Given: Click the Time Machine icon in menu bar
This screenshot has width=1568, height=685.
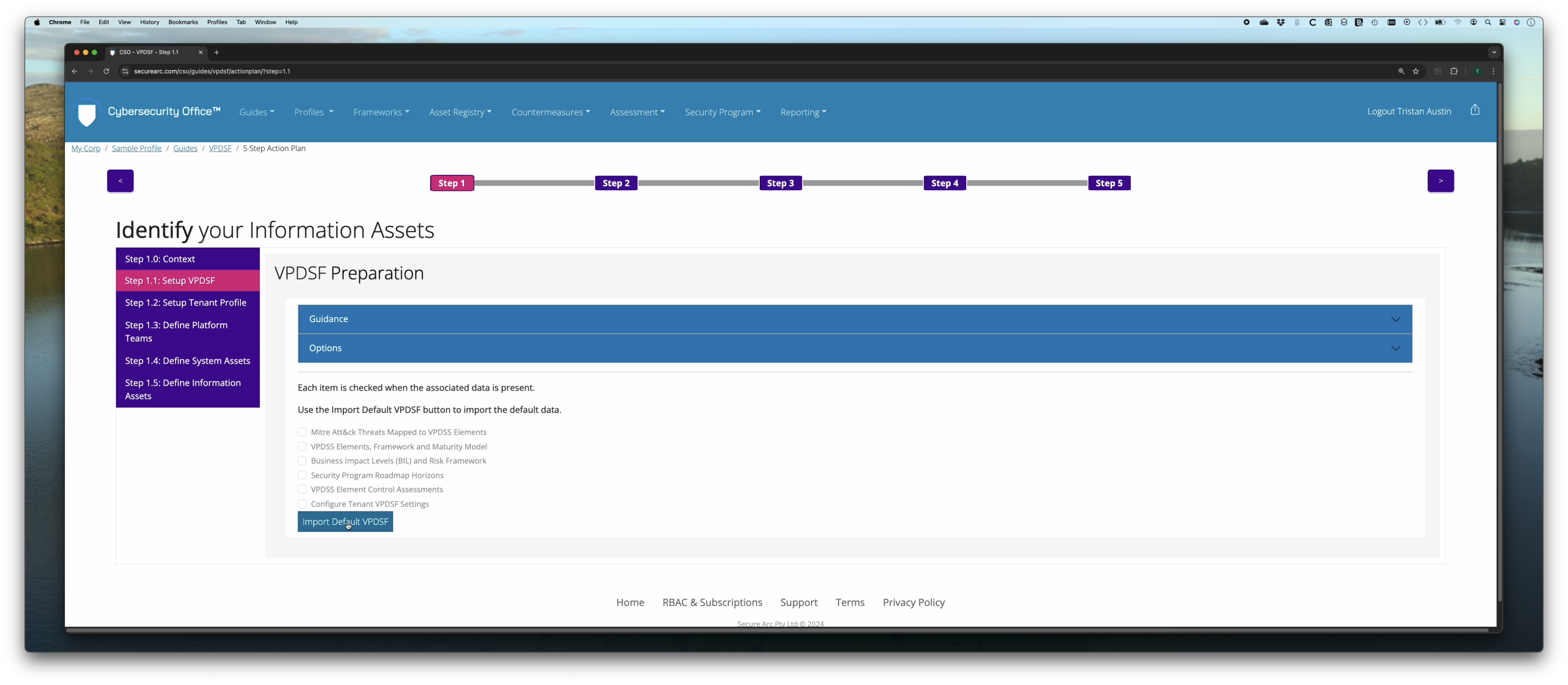Looking at the screenshot, I should click(1375, 22).
